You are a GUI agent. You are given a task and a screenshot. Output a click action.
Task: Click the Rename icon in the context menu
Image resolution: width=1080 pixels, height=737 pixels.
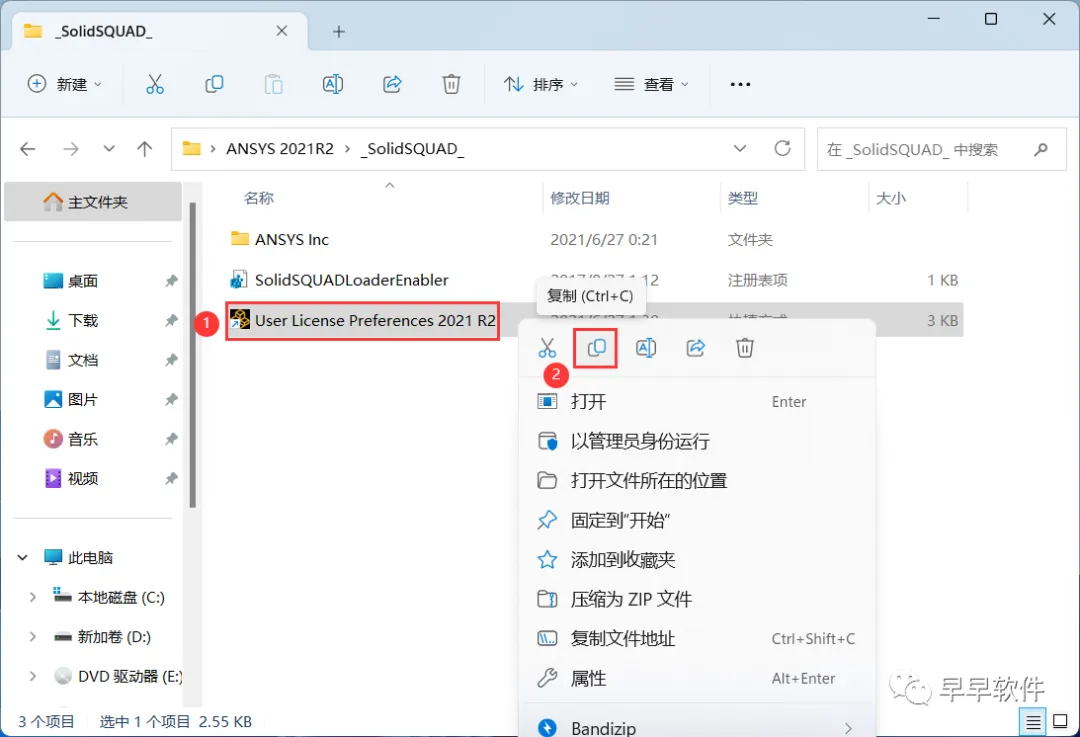pos(646,348)
